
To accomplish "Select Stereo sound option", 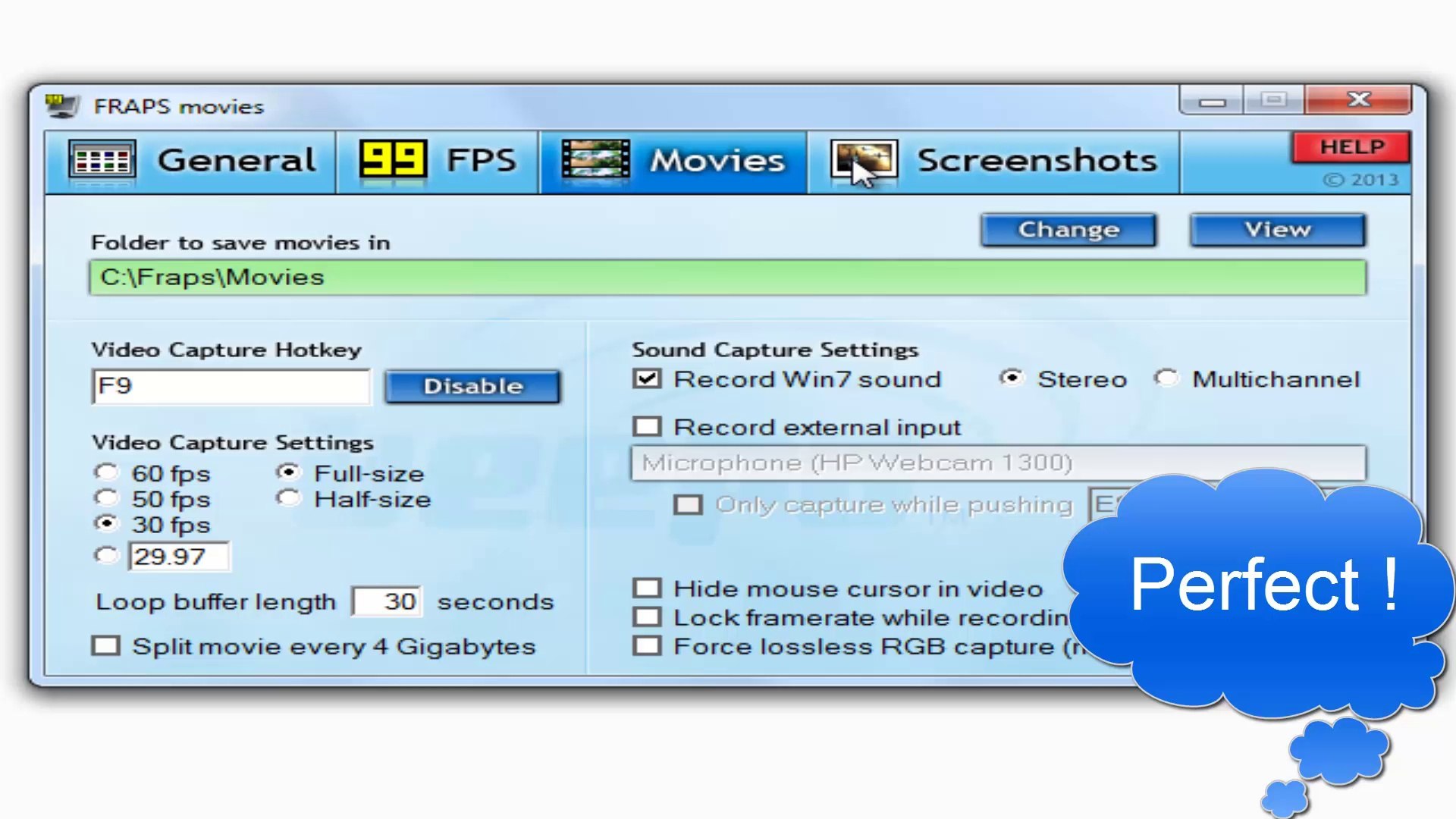I will point(1012,378).
